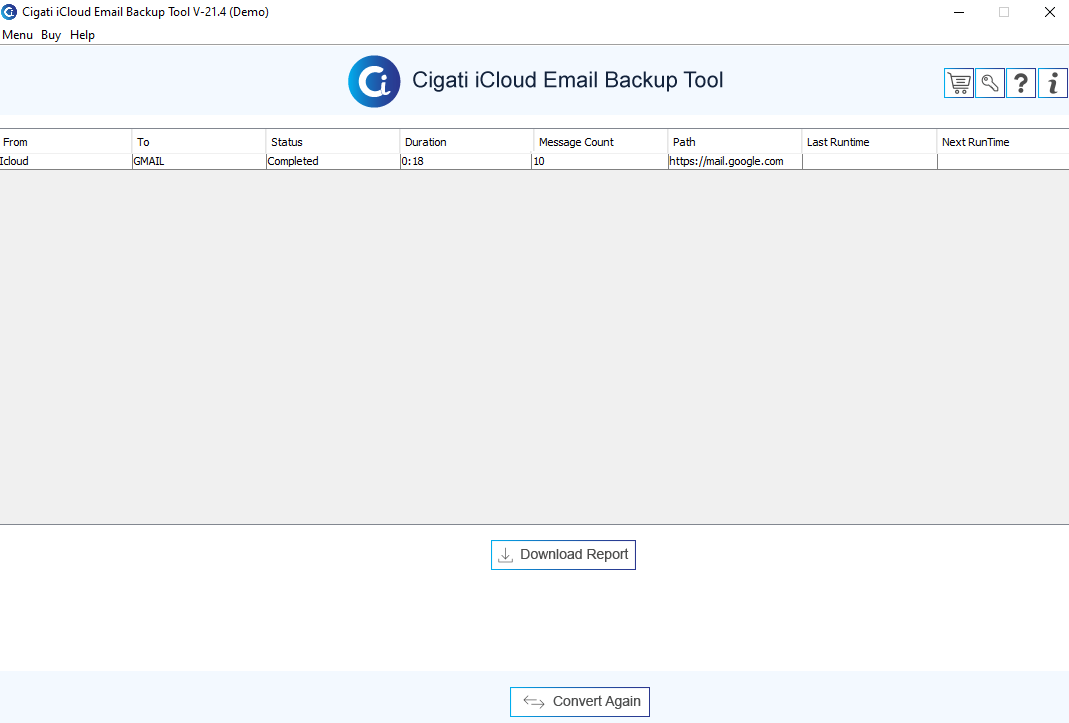Image resolution: width=1069 pixels, height=723 pixels.
Task: Click the Convert Again button
Action: tap(580, 702)
